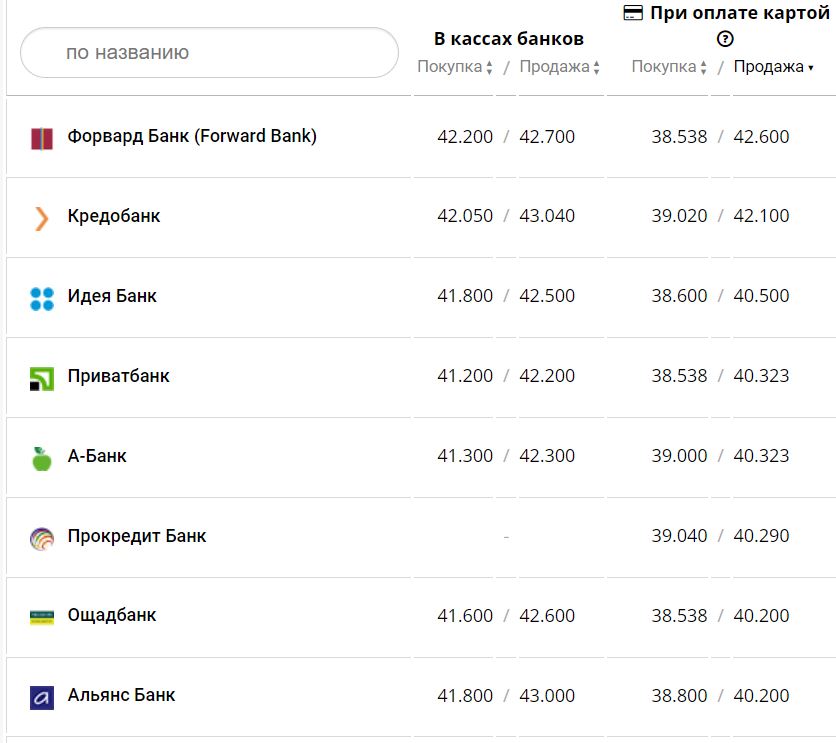Sort by card payment Продажа column
Image resolution: width=836 pixels, height=743 pixels.
pos(773,67)
